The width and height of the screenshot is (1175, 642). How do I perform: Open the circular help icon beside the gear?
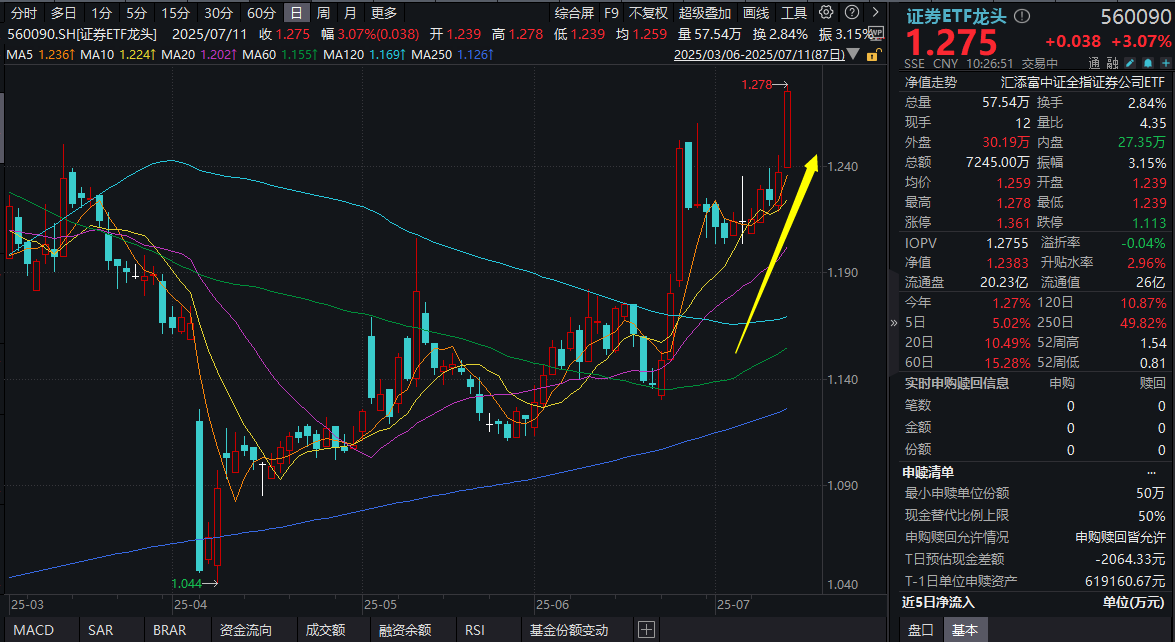(852, 13)
